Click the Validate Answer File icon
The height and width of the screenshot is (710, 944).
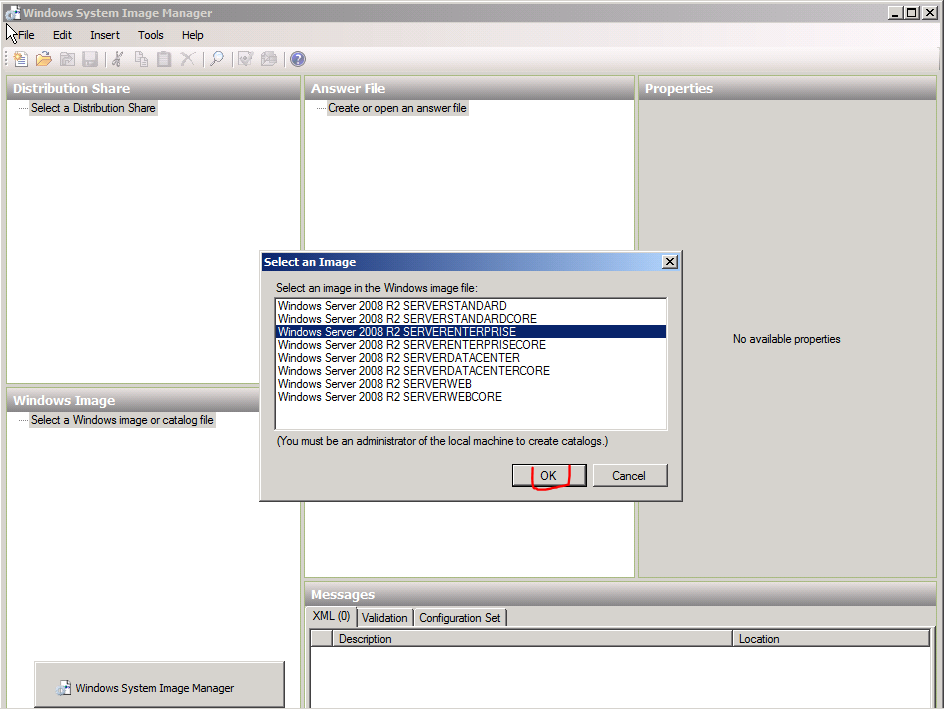tap(246, 59)
